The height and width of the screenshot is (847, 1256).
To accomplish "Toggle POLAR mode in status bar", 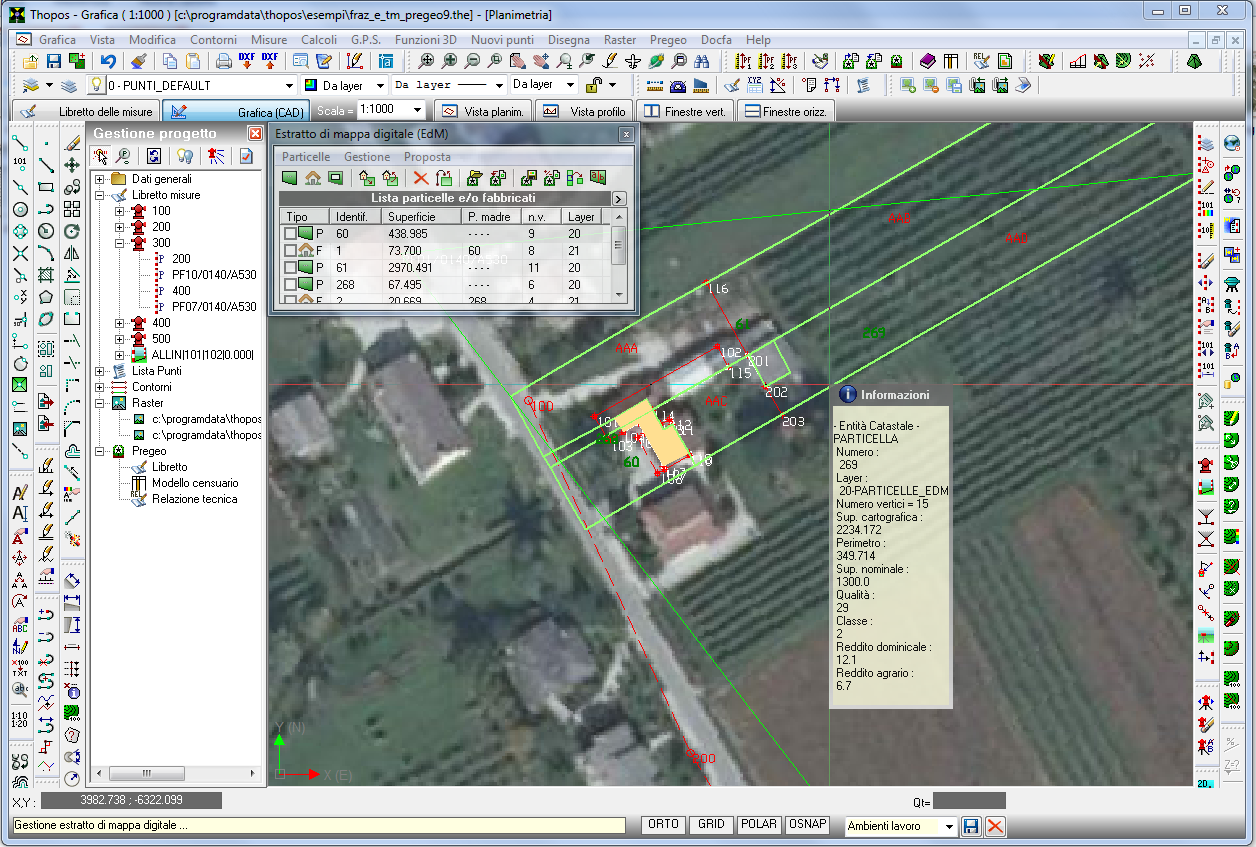I will pyautogui.click(x=759, y=825).
